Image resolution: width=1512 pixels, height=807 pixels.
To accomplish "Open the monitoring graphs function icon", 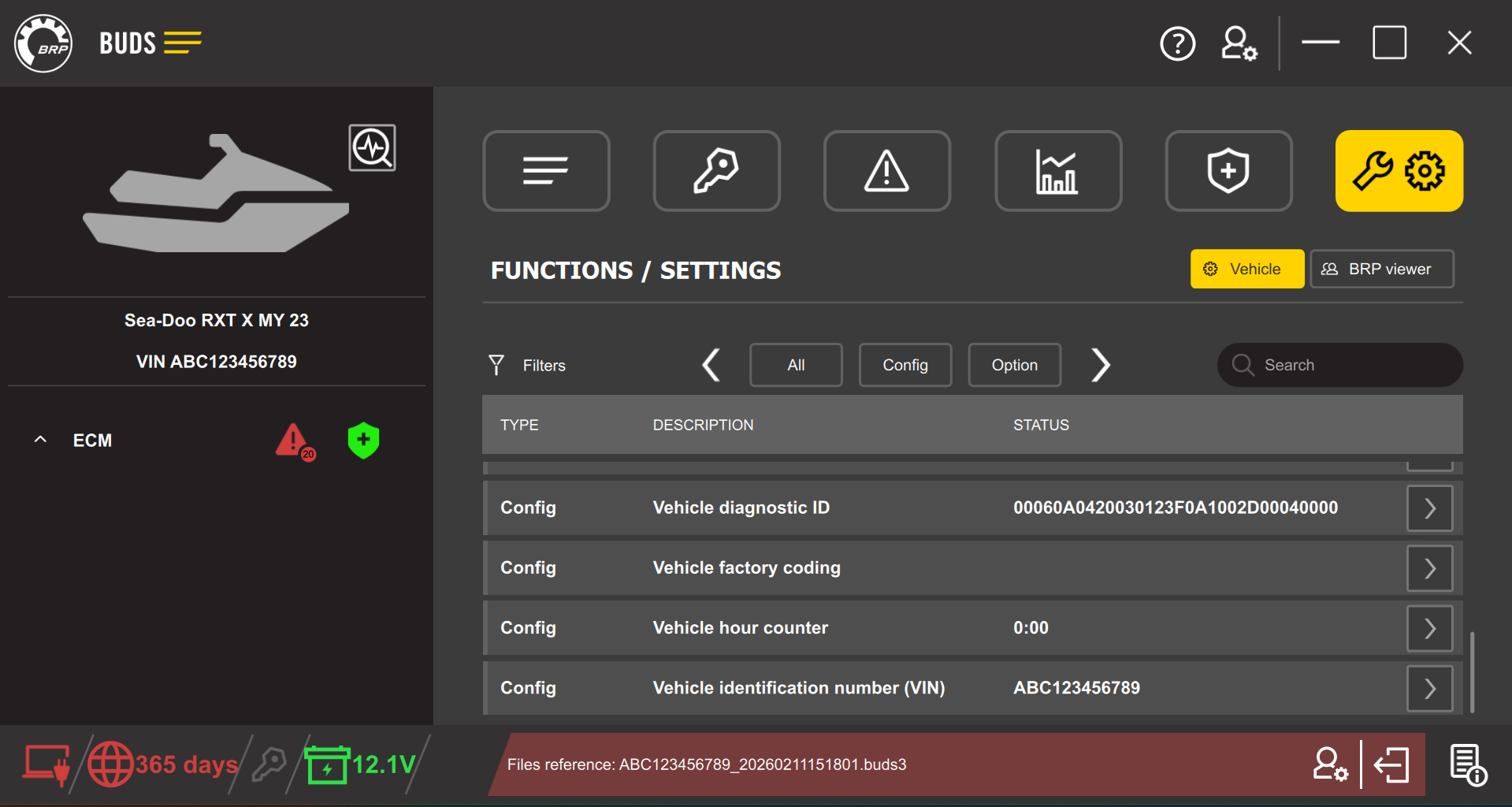I will (x=1058, y=170).
